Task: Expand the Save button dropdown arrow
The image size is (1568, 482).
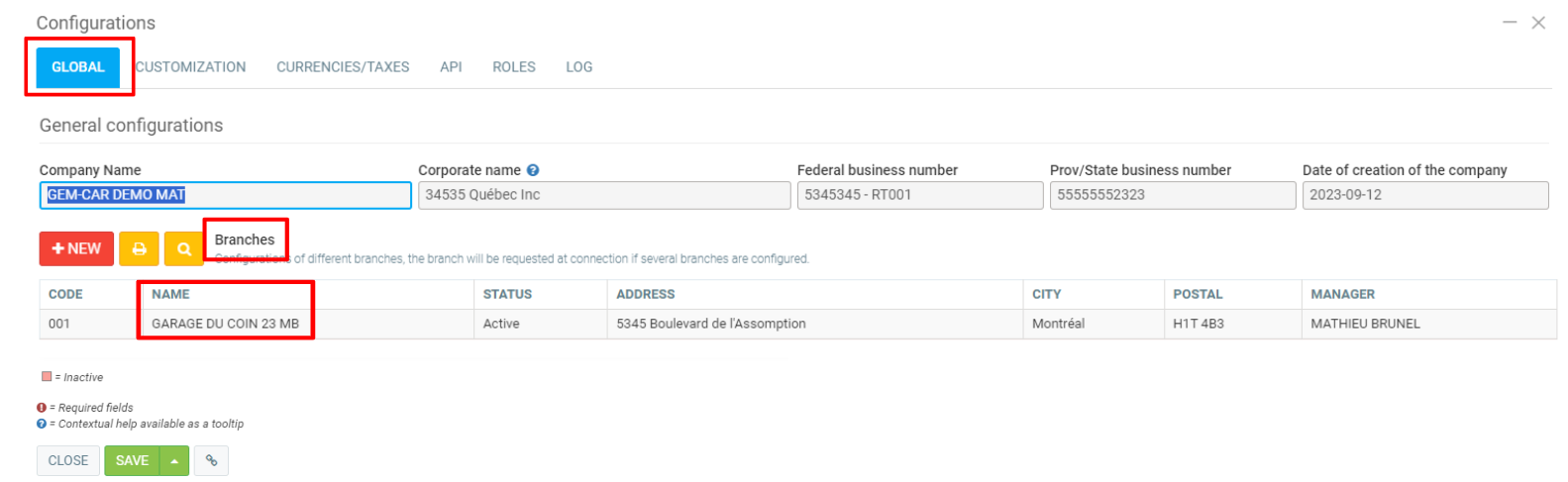Action: pos(174,460)
